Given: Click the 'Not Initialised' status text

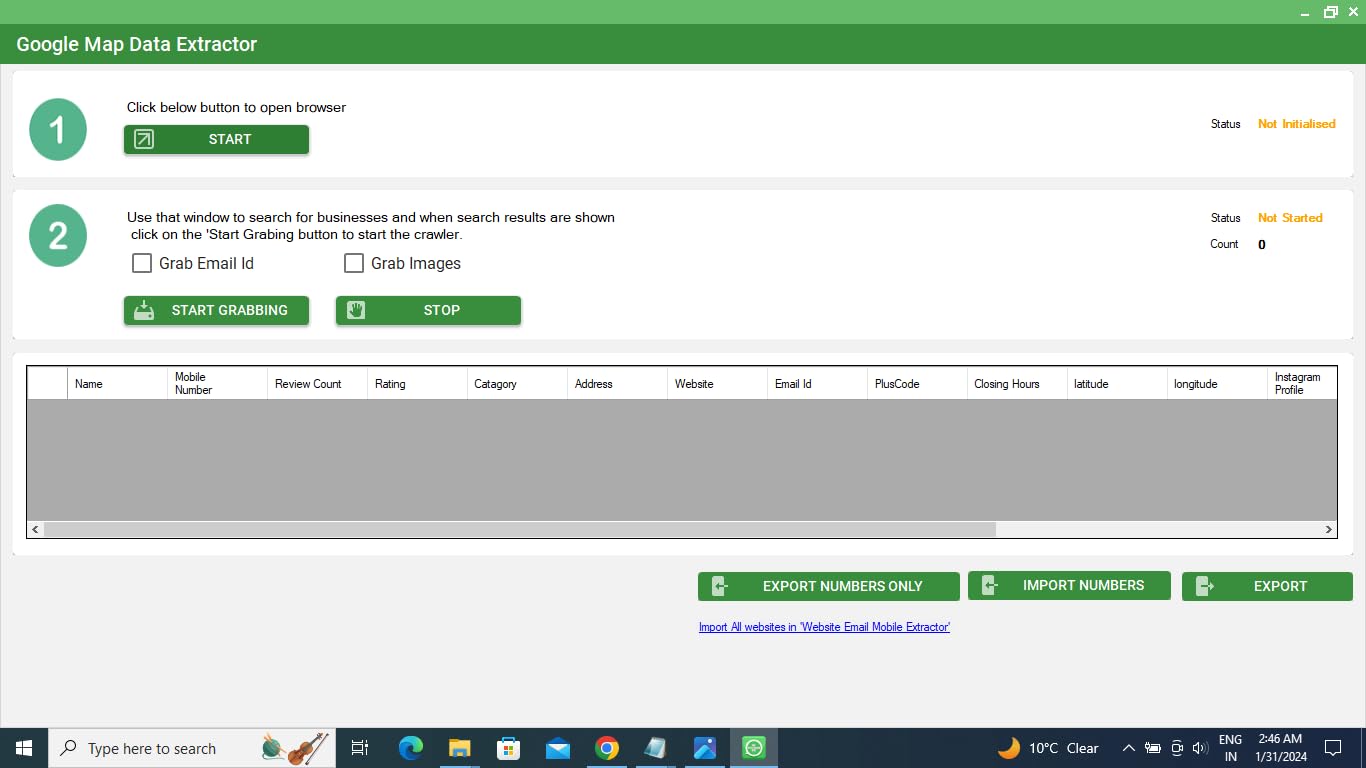Looking at the screenshot, I should (x=1296, y=124).
